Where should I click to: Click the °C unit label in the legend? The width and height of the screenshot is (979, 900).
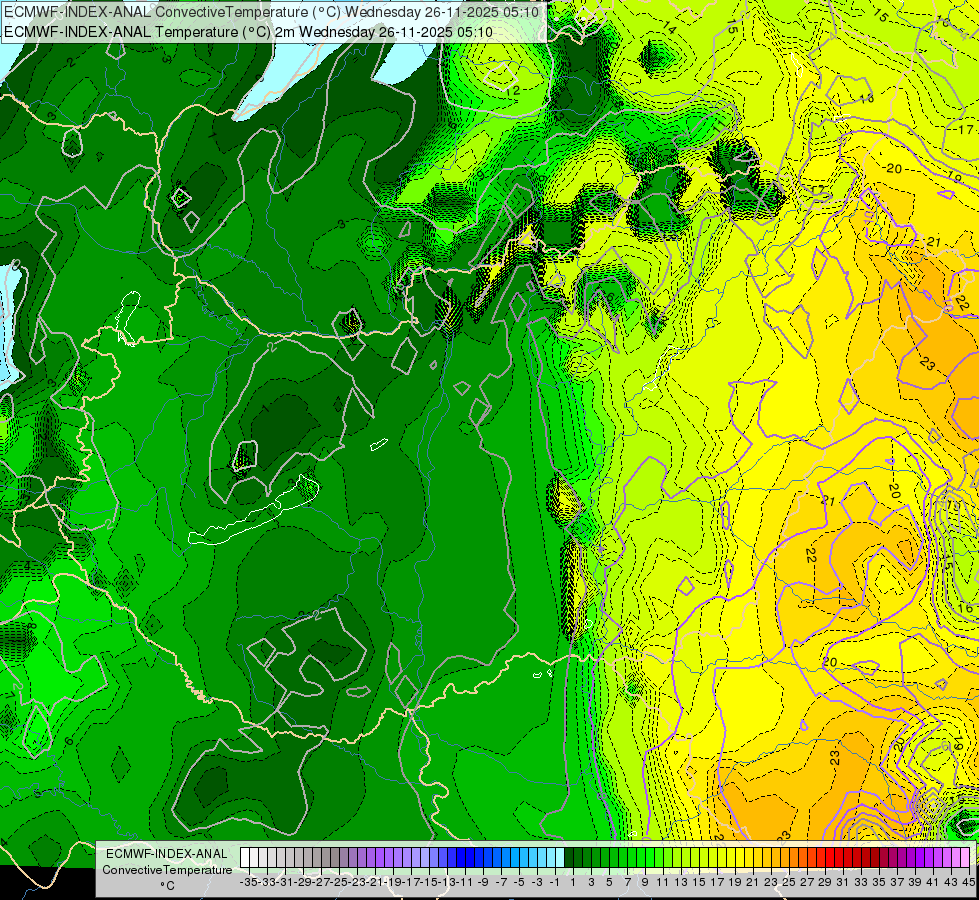(167, 886)
